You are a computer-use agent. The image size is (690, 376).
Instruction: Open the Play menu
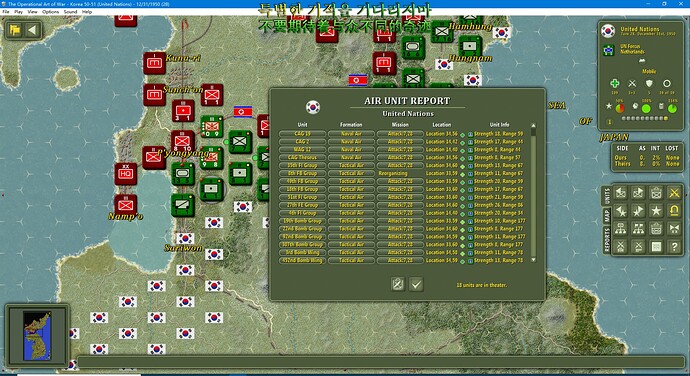(18, 12)
